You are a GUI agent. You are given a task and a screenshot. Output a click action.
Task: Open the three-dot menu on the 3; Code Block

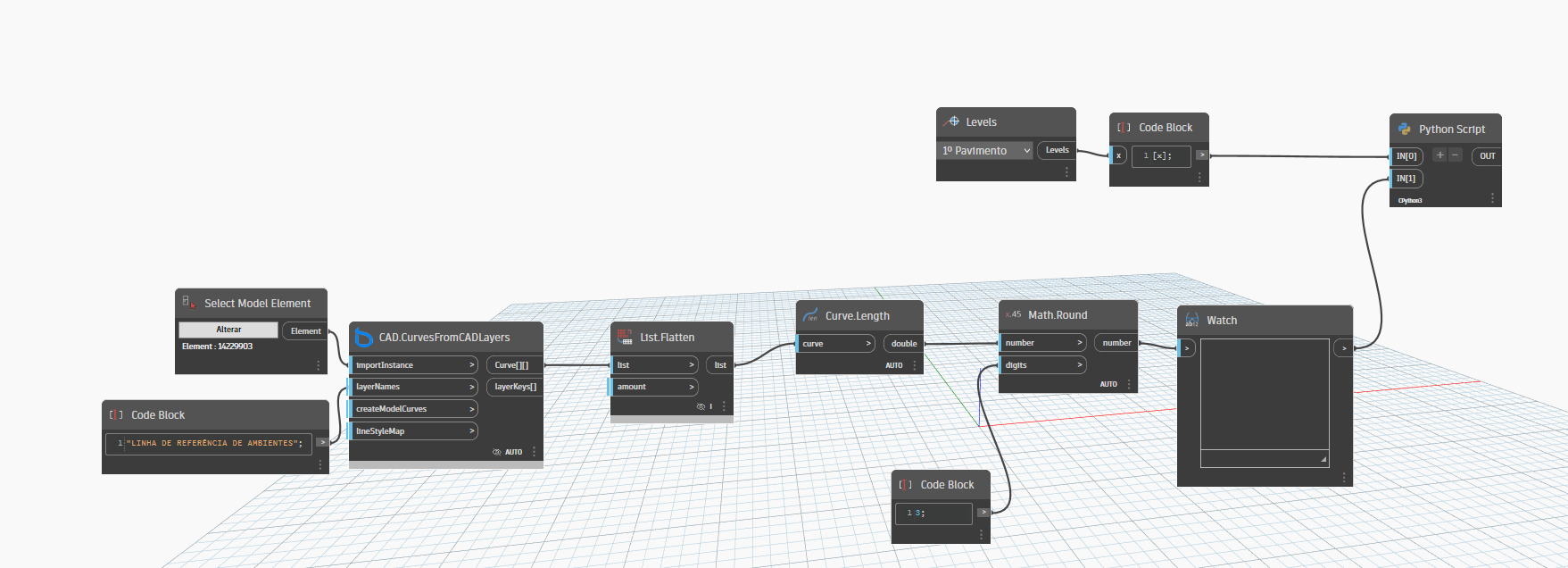[981, 535]
